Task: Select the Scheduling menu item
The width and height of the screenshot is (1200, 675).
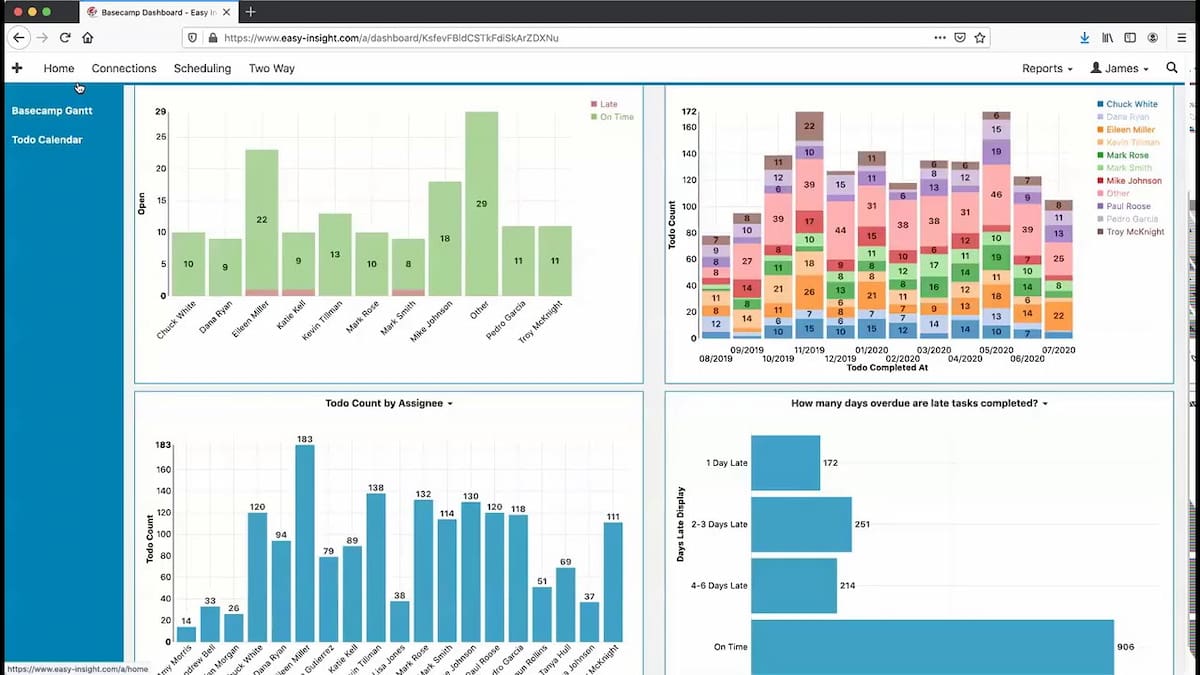Action: click(202, 68)
